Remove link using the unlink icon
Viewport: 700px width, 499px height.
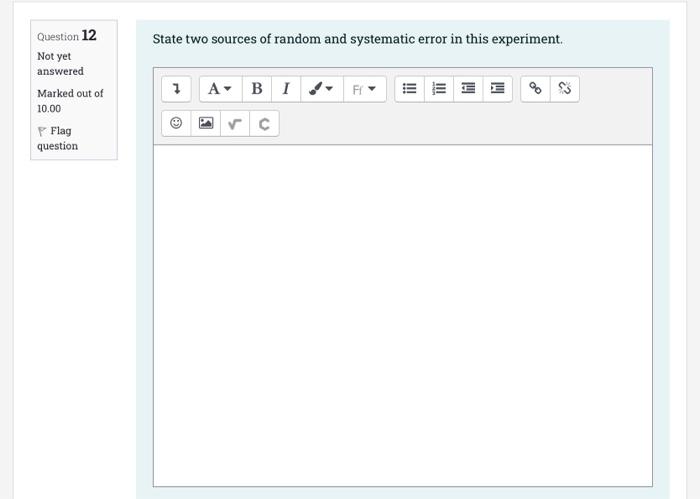click(565, 89)
